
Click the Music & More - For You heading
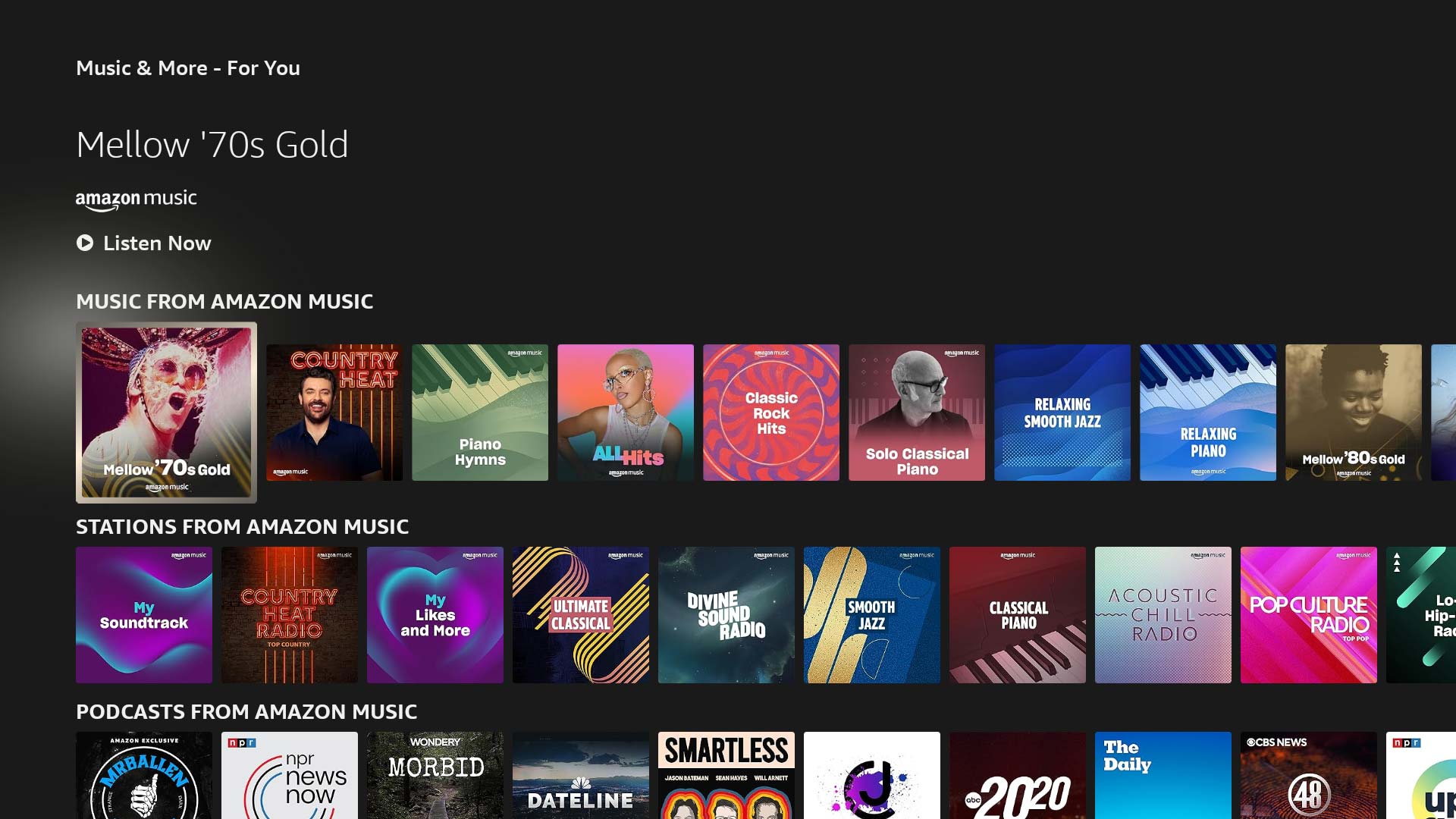(188, 68)
